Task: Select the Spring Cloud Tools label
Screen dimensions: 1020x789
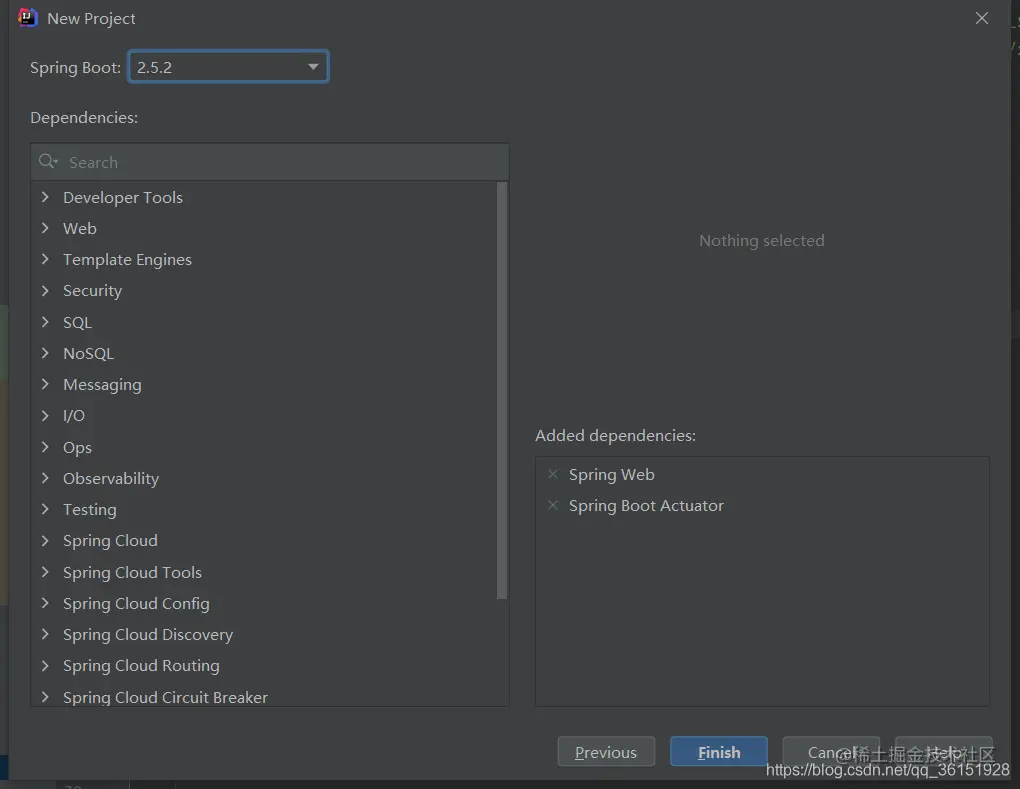Action: coord(132,572)
